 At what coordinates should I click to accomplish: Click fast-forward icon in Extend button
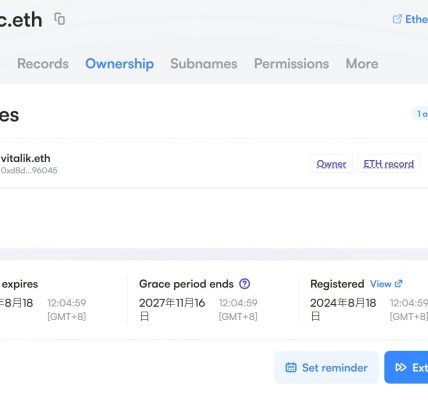[x=401, y=367]
